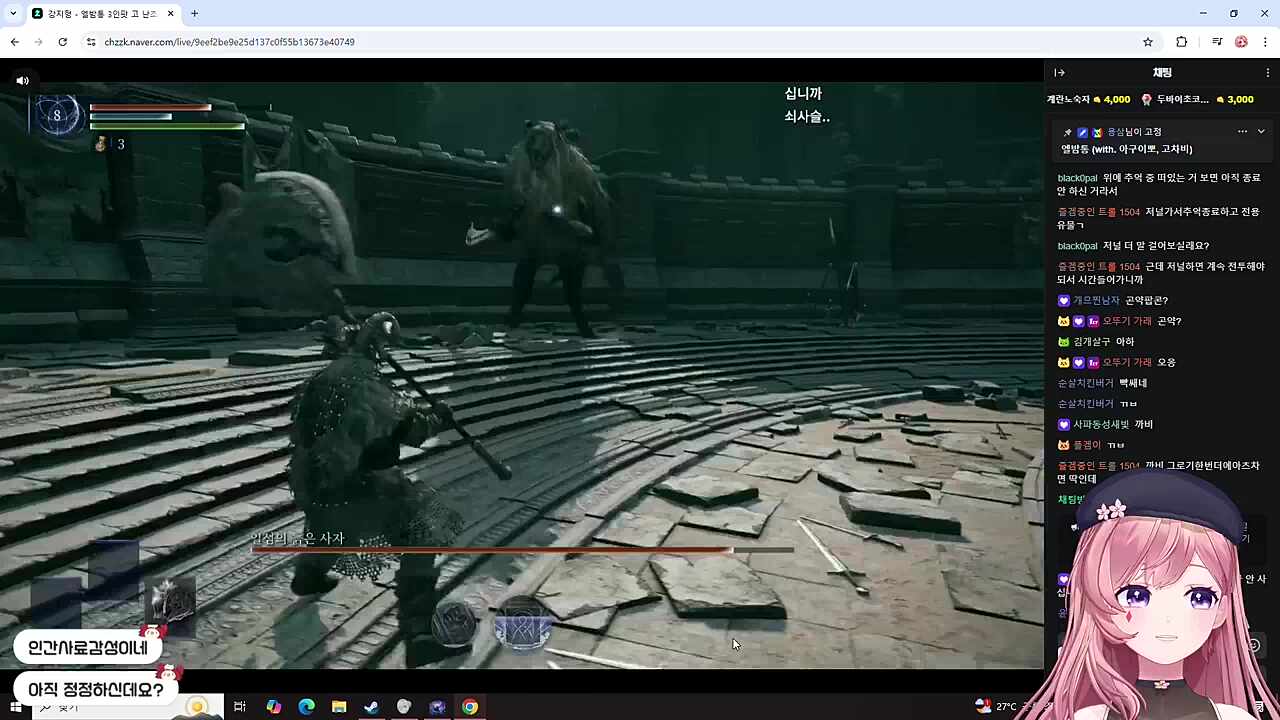Screen dimensions: 1280x720
Task: Open a new browser tab
Action: [x=194, y=13]
